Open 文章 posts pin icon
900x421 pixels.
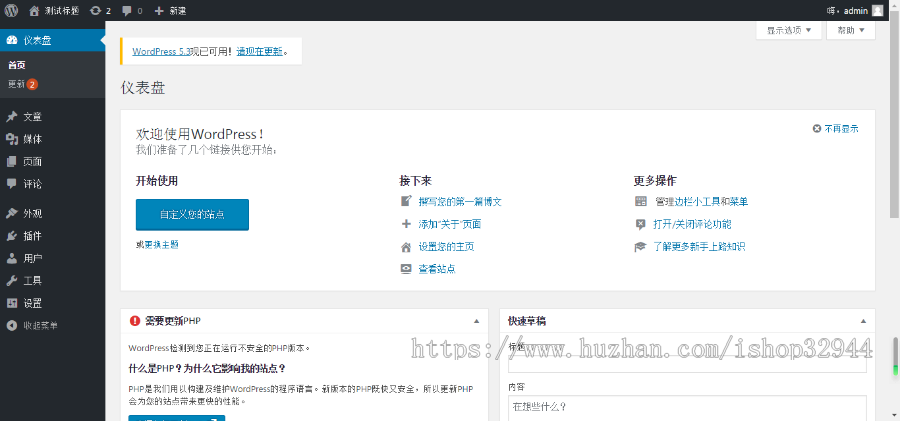coord(11,117)
